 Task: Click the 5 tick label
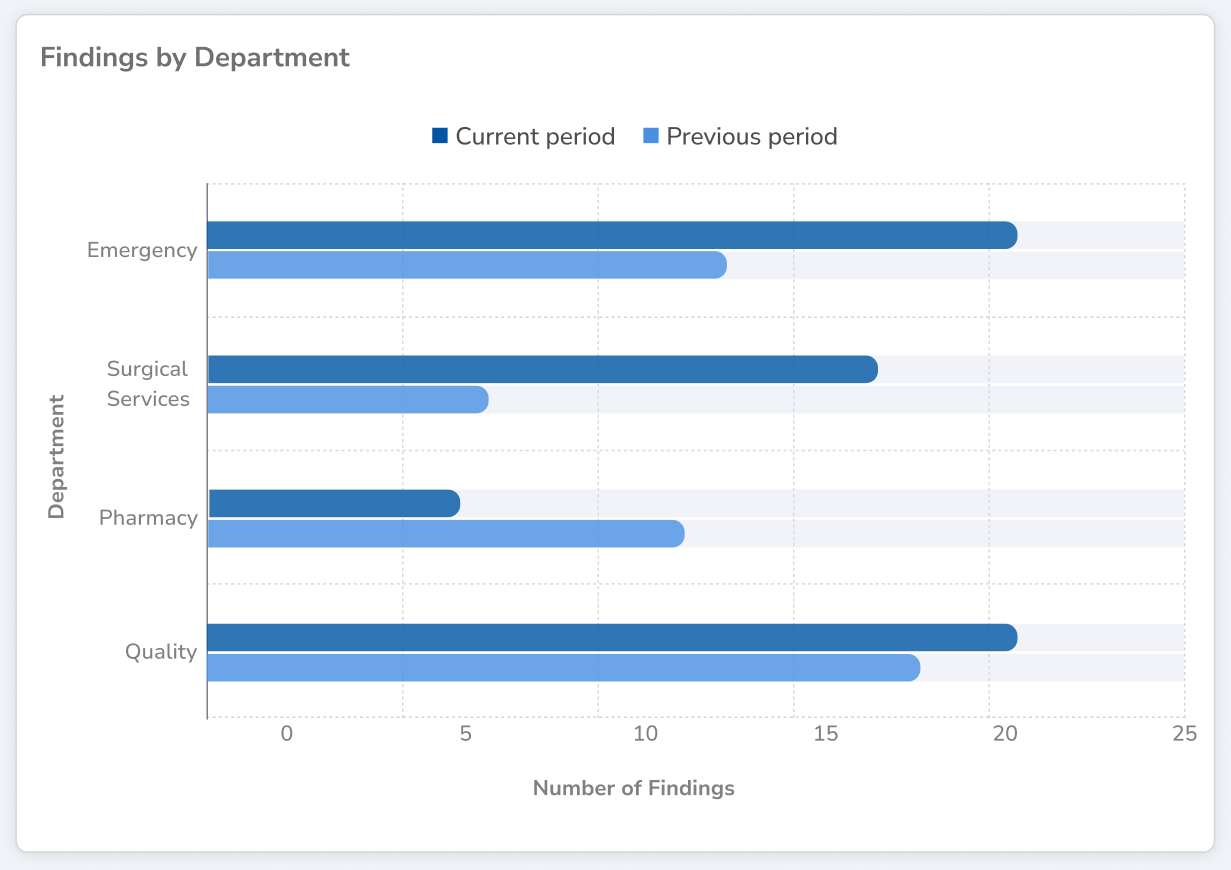click(x=466, y=734)
